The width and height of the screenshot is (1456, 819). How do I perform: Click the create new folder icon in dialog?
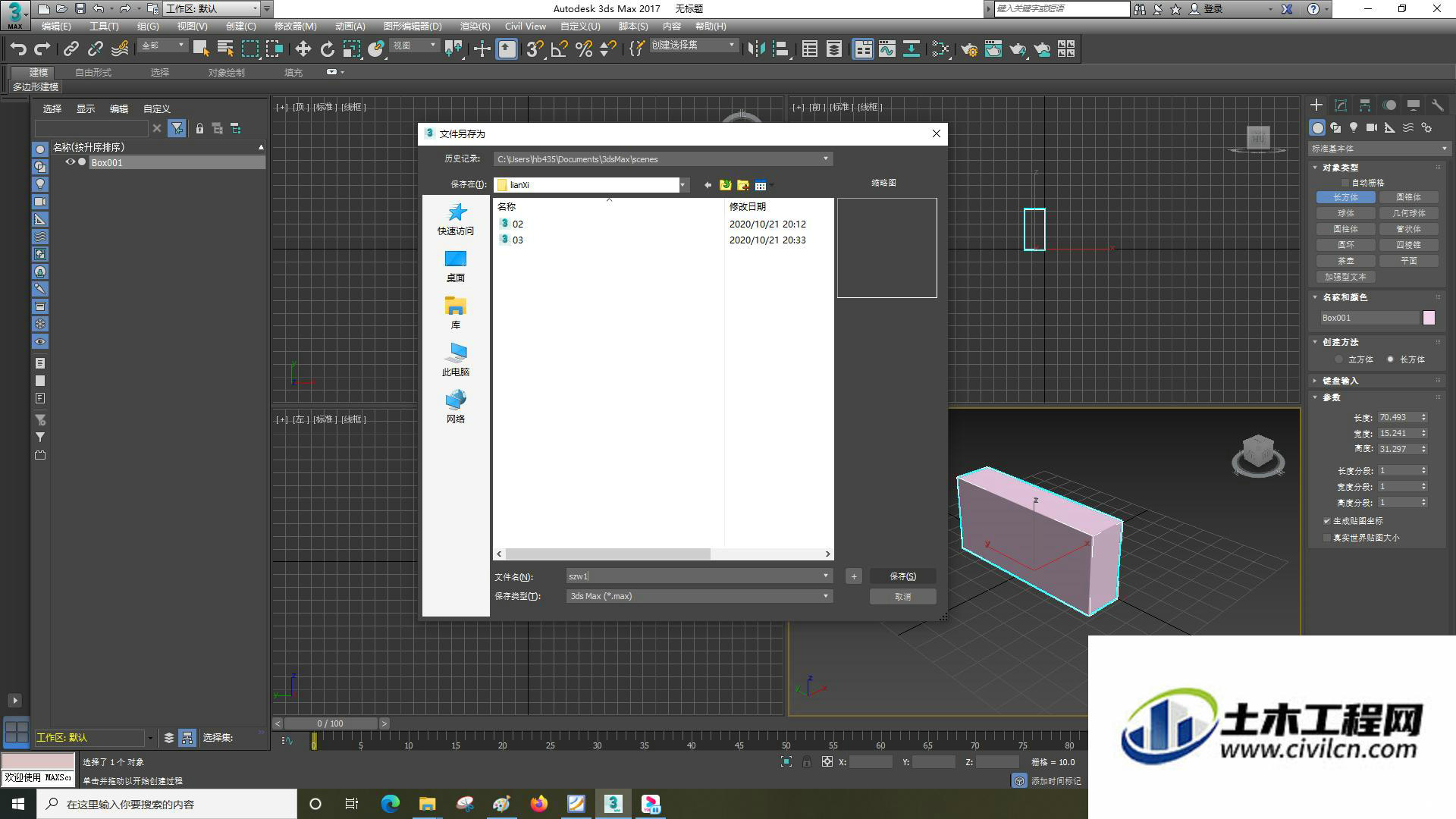coord(742,185)
